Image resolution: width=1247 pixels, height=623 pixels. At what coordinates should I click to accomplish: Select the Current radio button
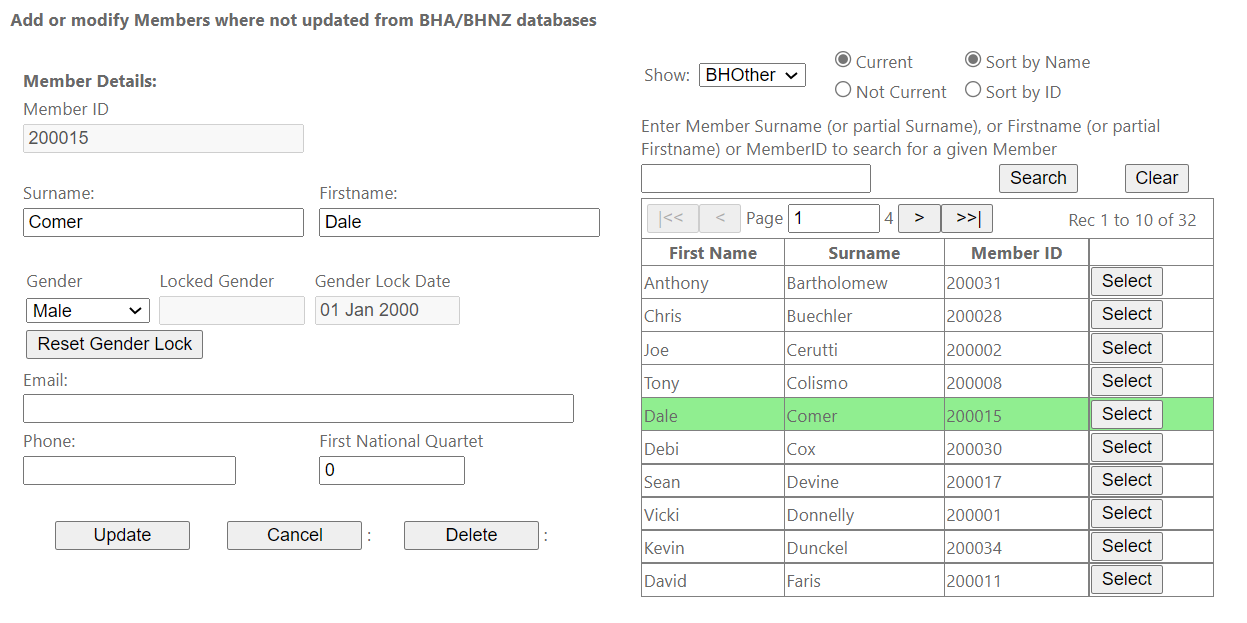[843, 60]
